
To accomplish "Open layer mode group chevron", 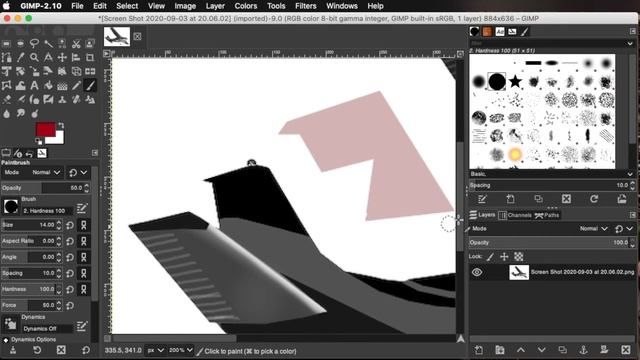I will pos(630,229).
